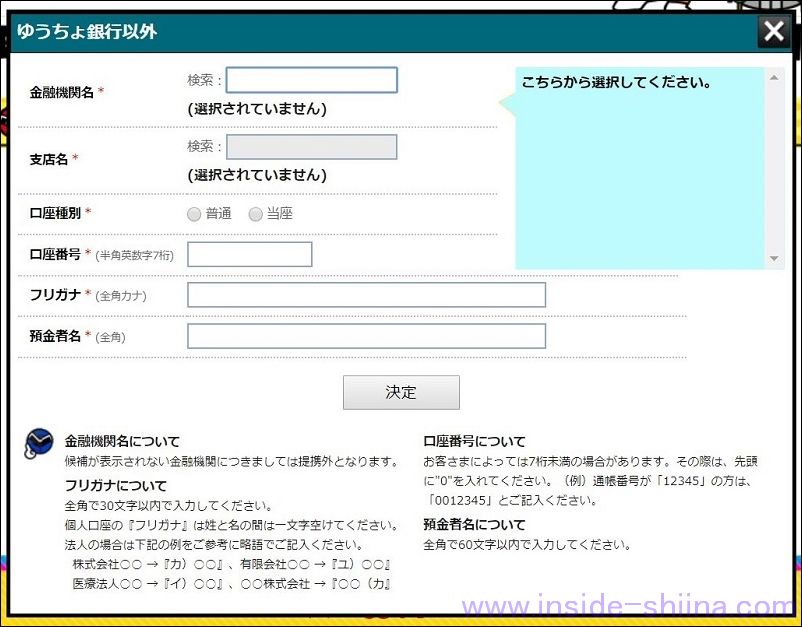This screenshot has width=802, height=627.
Task: Click the 金融機関名について heading
Action: 122,441
